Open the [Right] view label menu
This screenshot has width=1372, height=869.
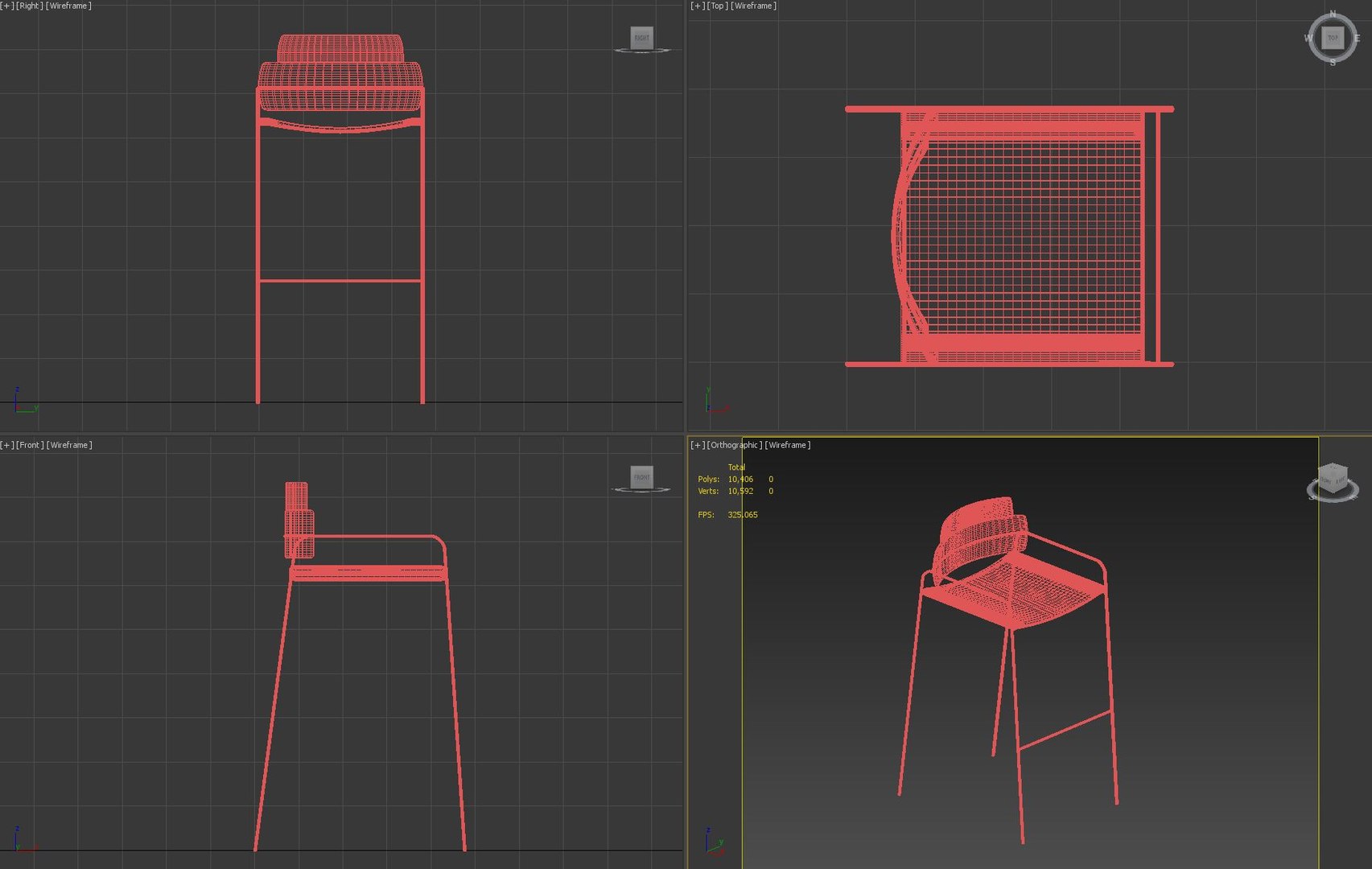[30, 6]
